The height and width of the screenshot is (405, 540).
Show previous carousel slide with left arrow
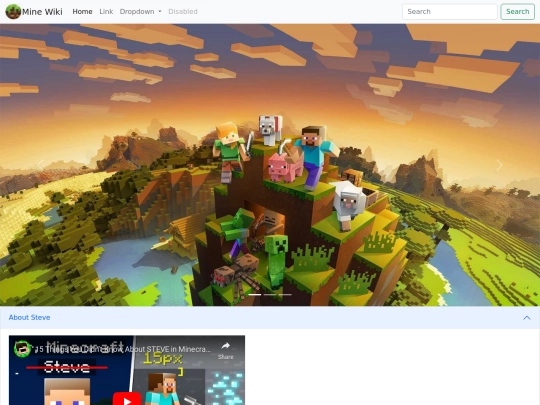point(40,165)
